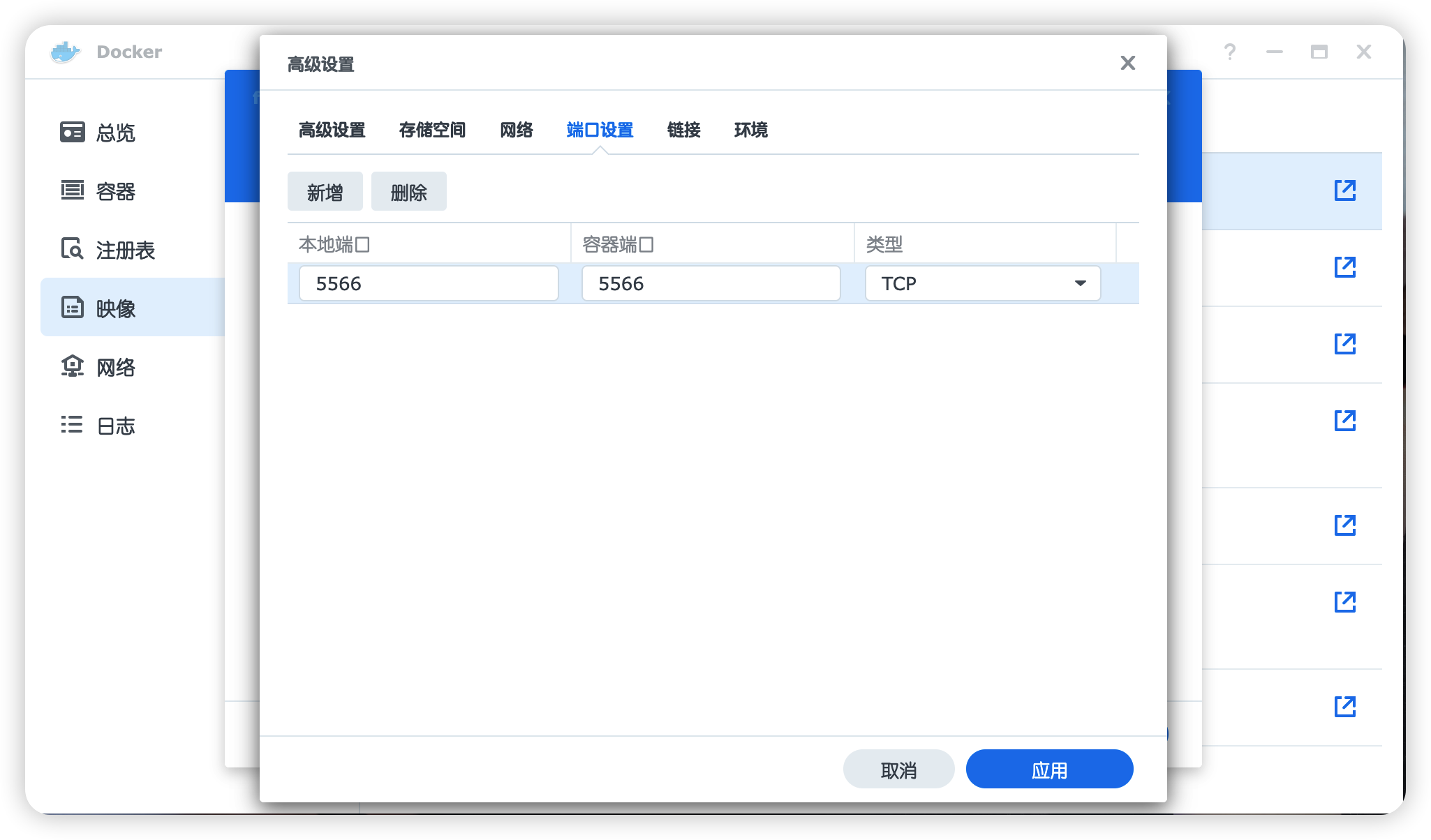The height and width of the screenshot is (840, 1431).
Task: Open the TCP type dropdown
Action: (983, 284)
